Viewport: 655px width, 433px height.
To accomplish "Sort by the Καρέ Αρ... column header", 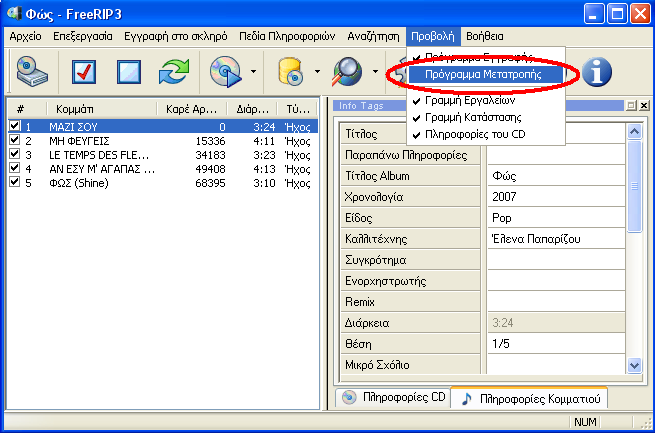I will click(191, 109).
